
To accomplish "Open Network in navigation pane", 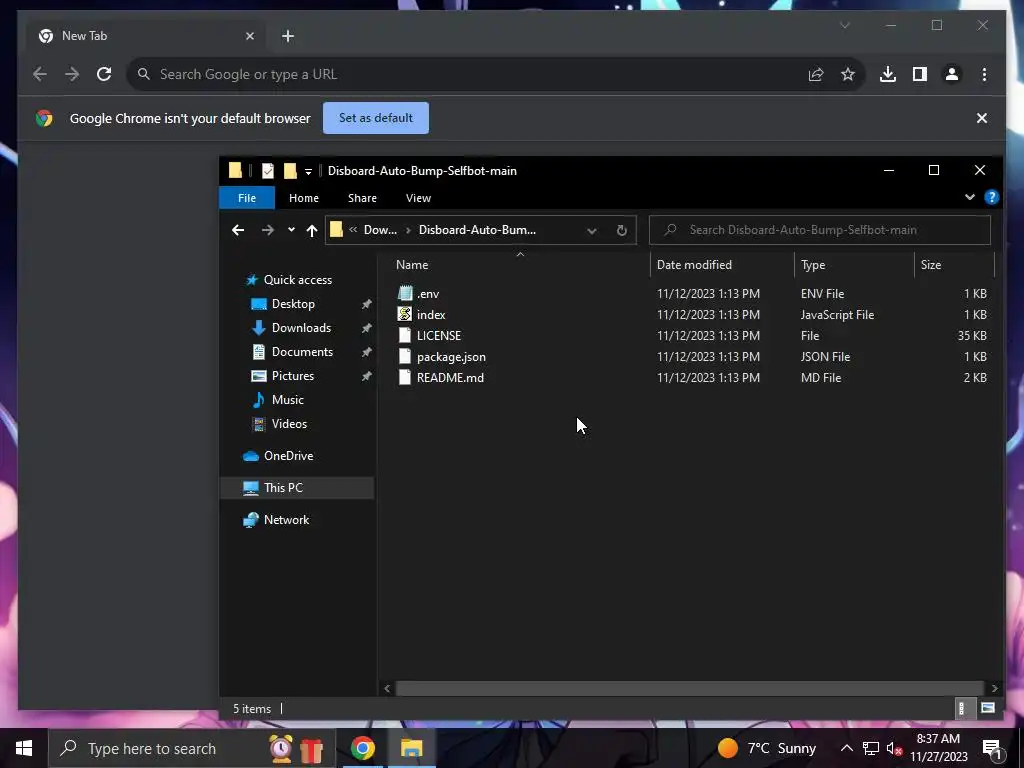I will pyautogui.click(x=286, y=520).
